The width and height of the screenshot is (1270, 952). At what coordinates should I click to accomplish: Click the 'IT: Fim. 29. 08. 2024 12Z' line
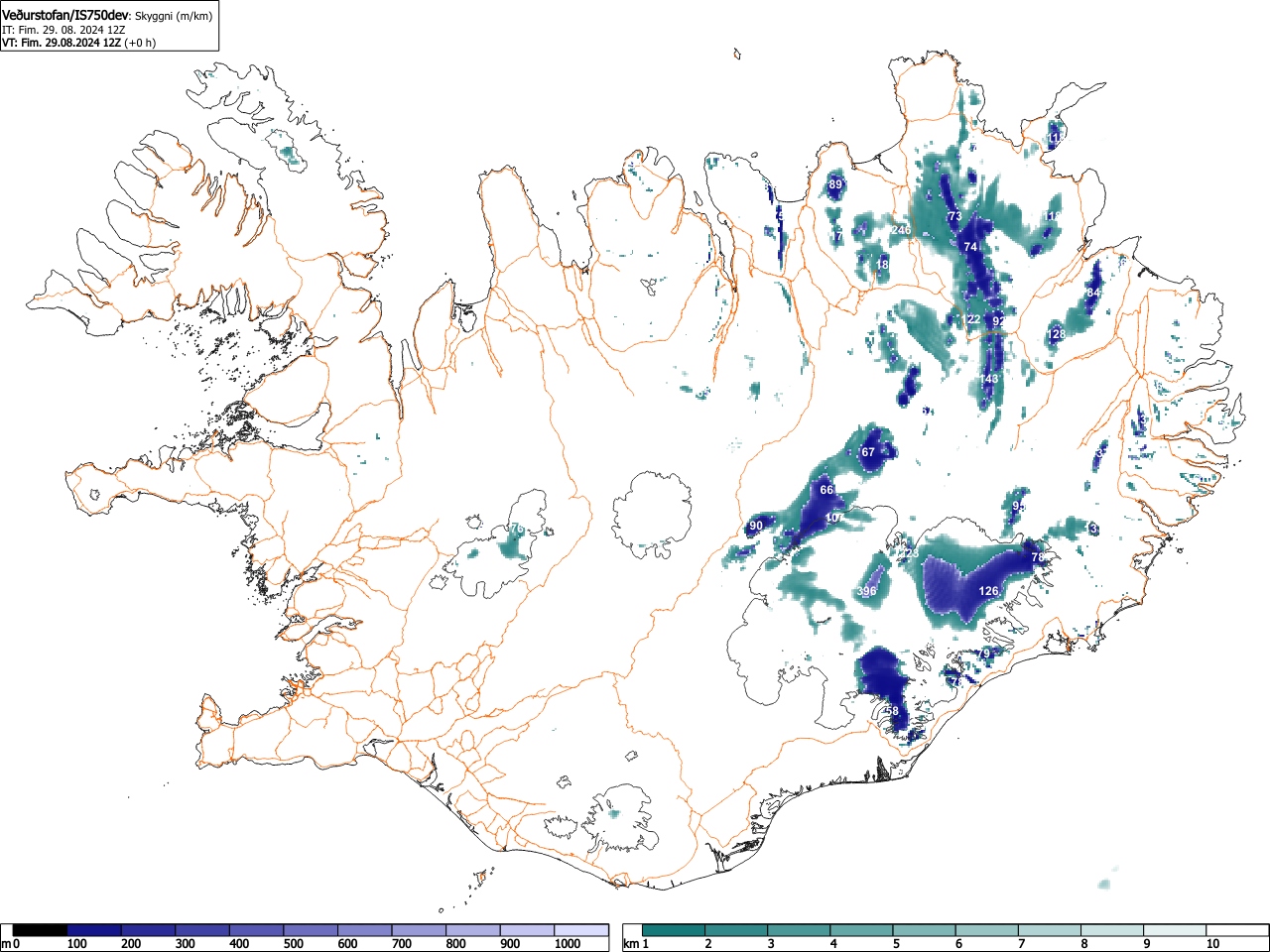(63, 31)
